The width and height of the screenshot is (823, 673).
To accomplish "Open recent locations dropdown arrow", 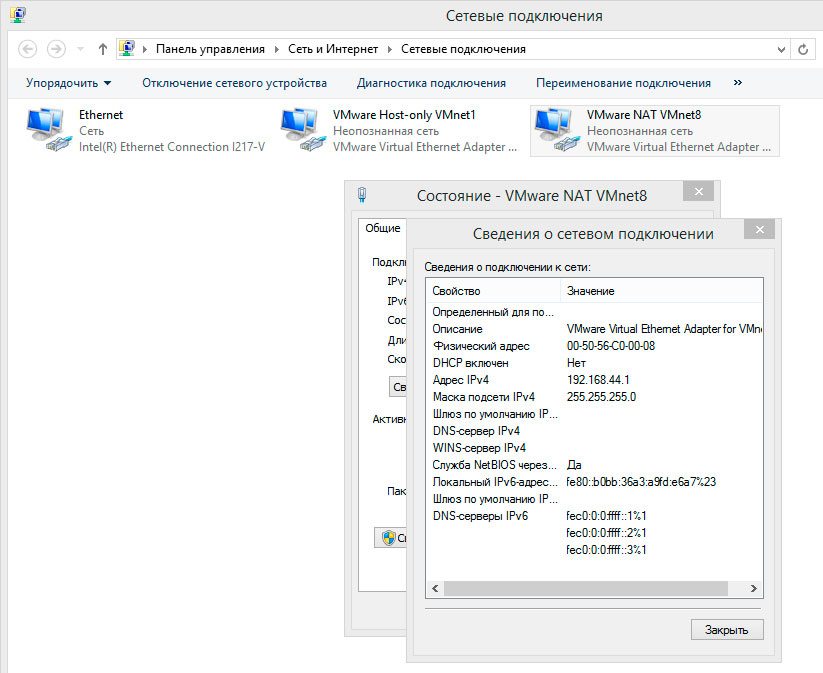I will pos(80,49).
